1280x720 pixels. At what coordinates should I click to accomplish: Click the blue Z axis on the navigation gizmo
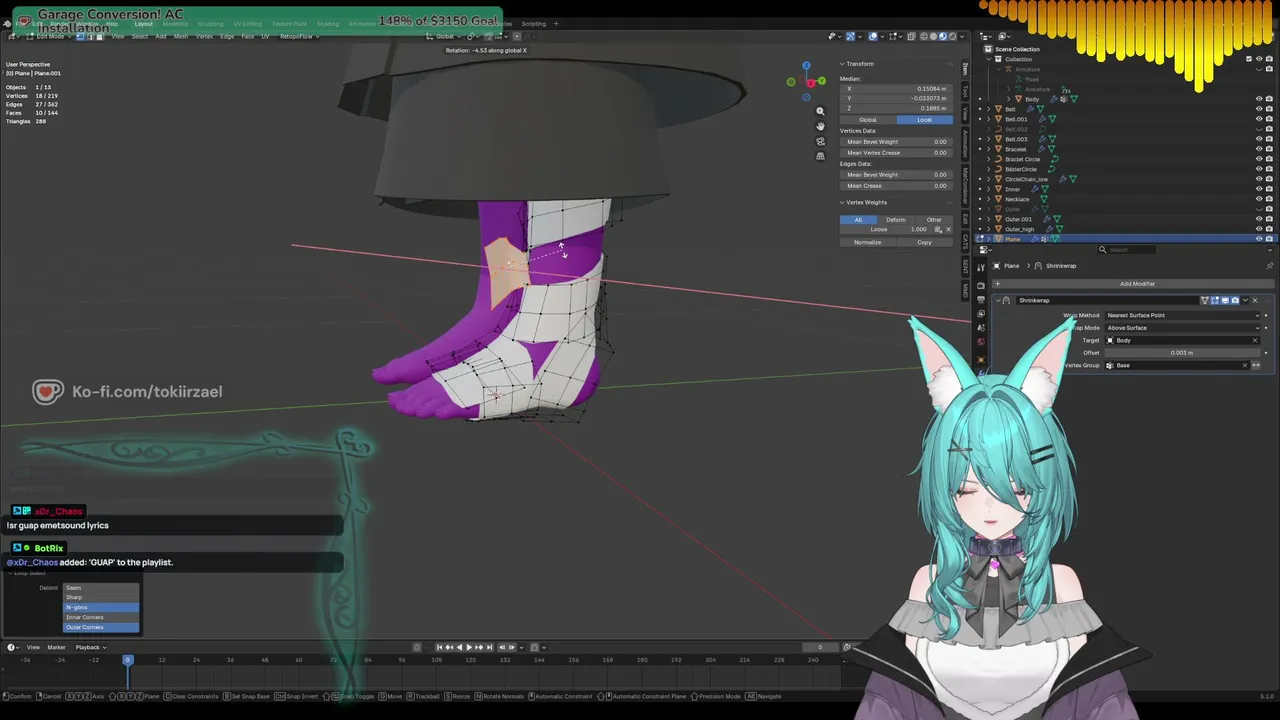click(806, 66)
